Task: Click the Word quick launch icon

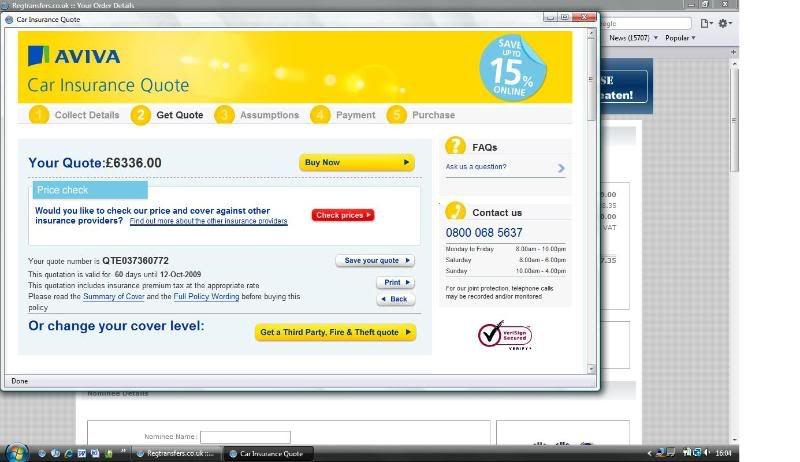Action: pos(82,453)
